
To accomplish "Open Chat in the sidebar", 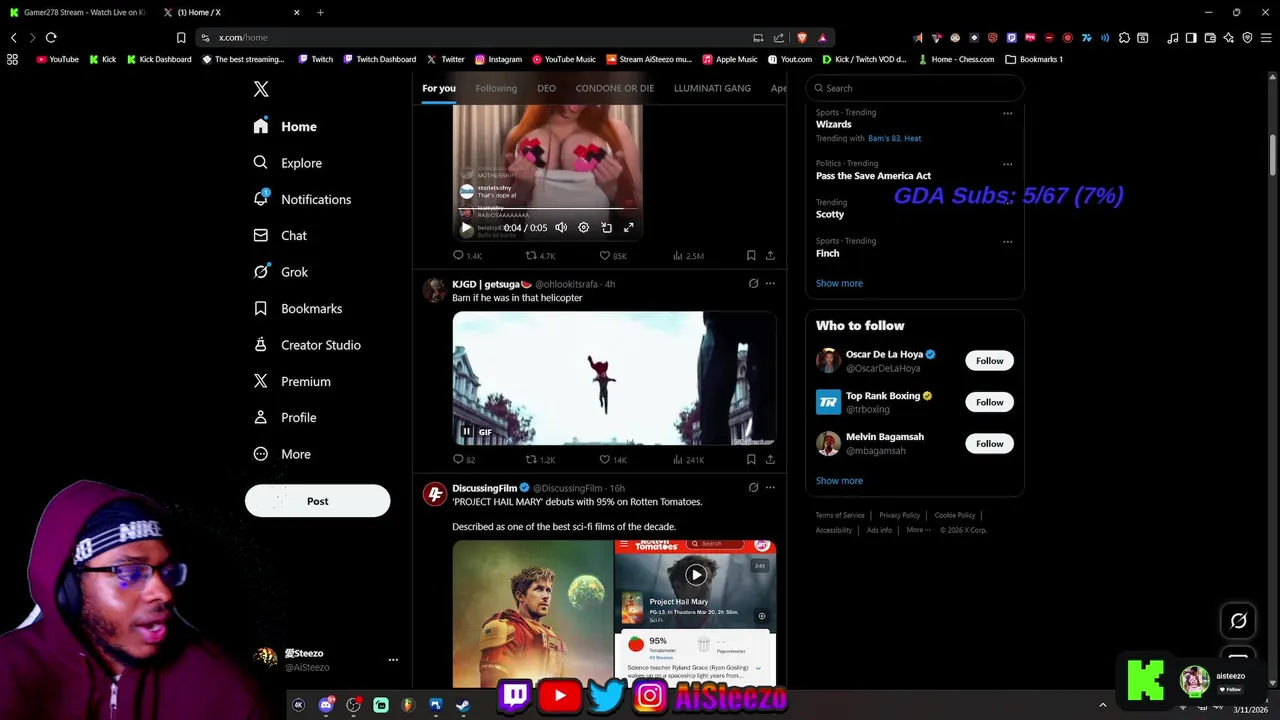I will pyautogui.click(x=280, y=236).
